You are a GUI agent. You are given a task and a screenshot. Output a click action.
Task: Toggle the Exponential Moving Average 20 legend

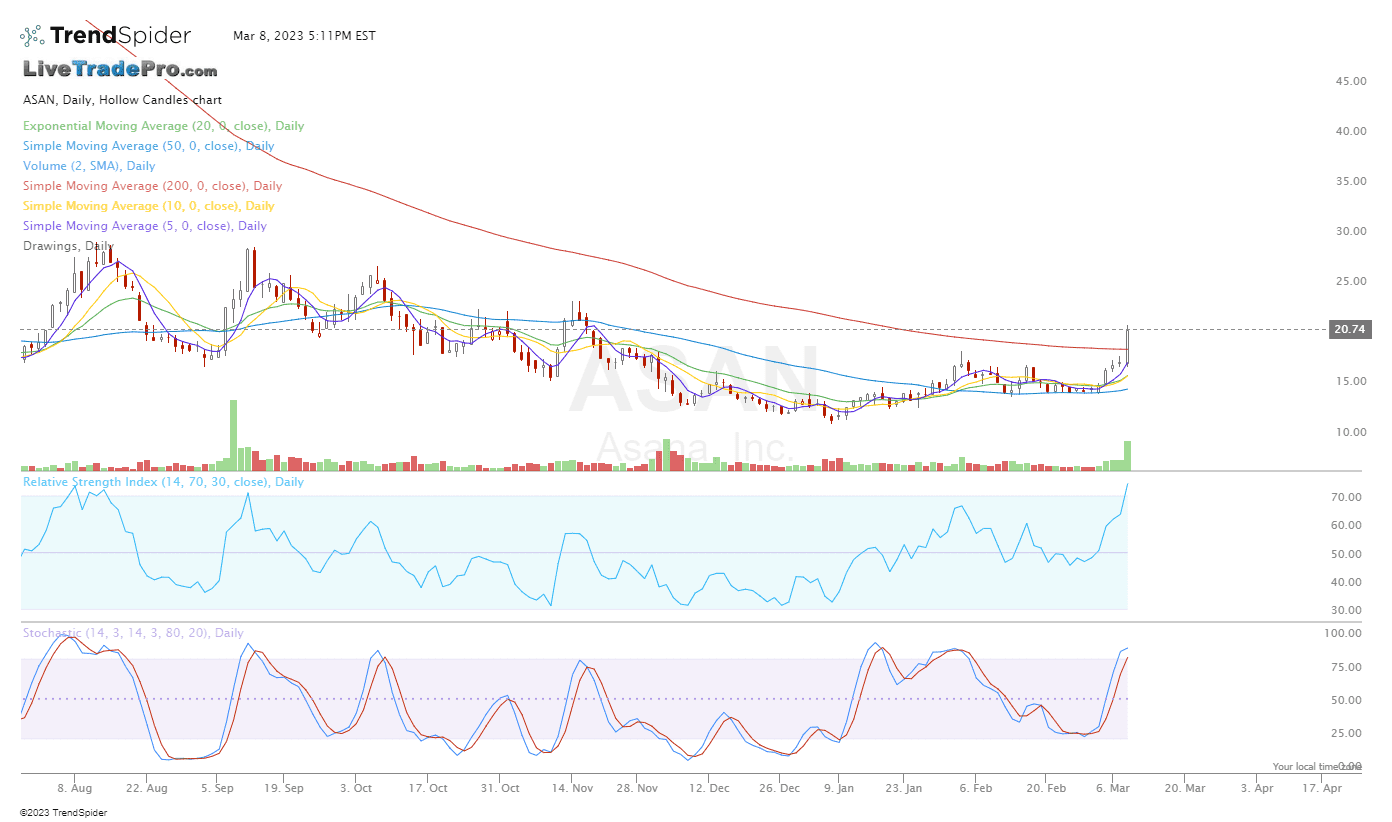(163, 126)
